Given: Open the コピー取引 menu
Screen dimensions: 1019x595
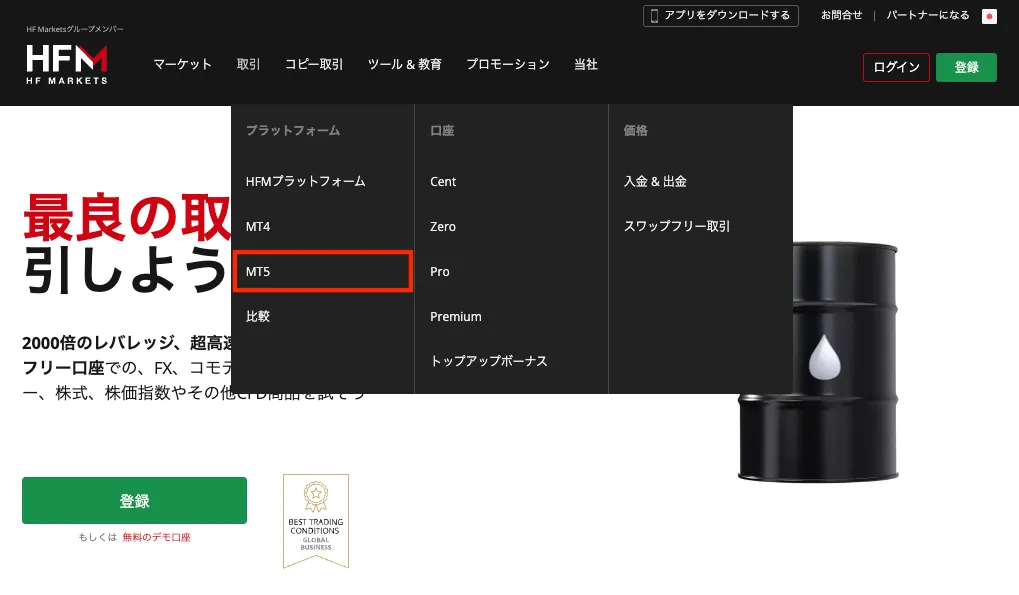Looking at the screenshot, I should [x=314, y=64].
